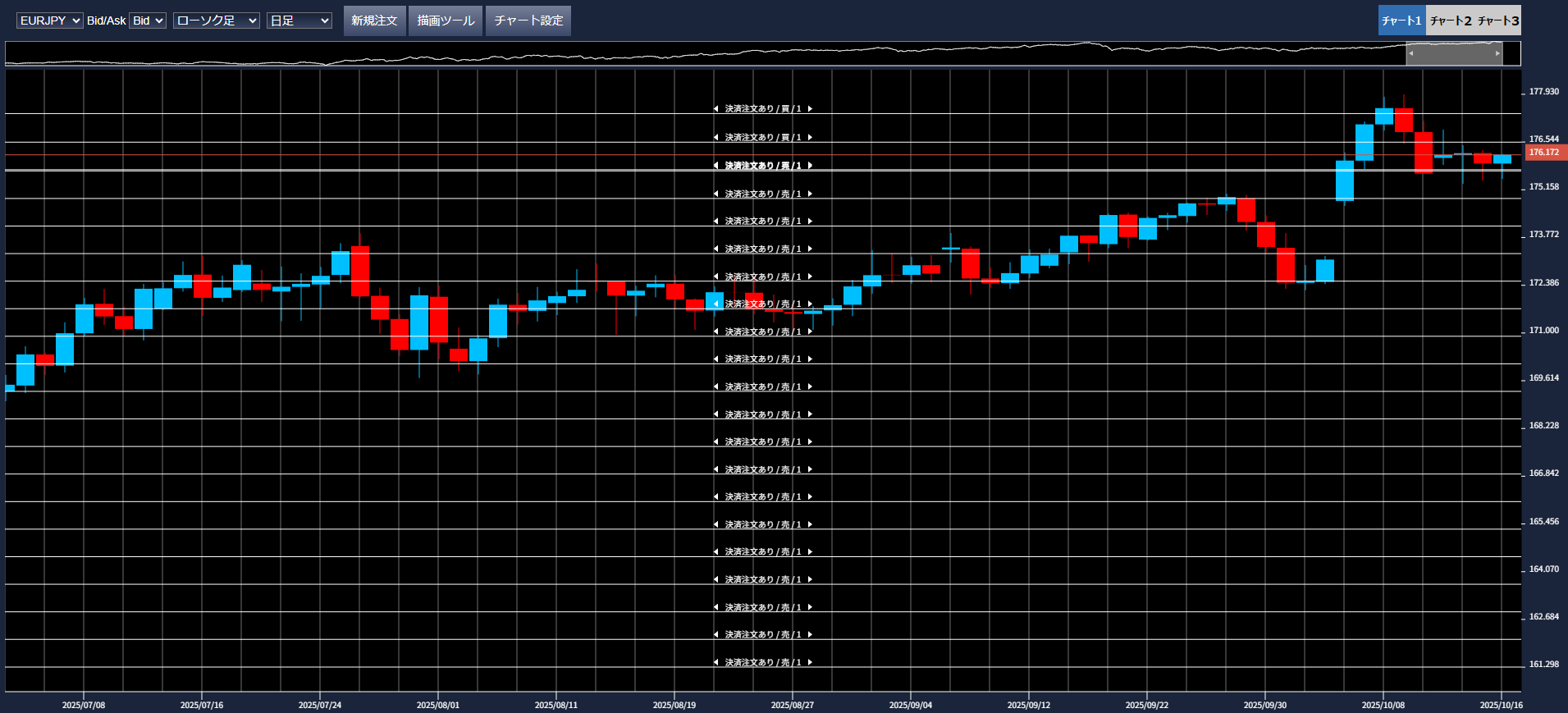Screen dimensions: 1568x713
Task: Open the 日足 timeframe dropdown
Action: (299, 21)
